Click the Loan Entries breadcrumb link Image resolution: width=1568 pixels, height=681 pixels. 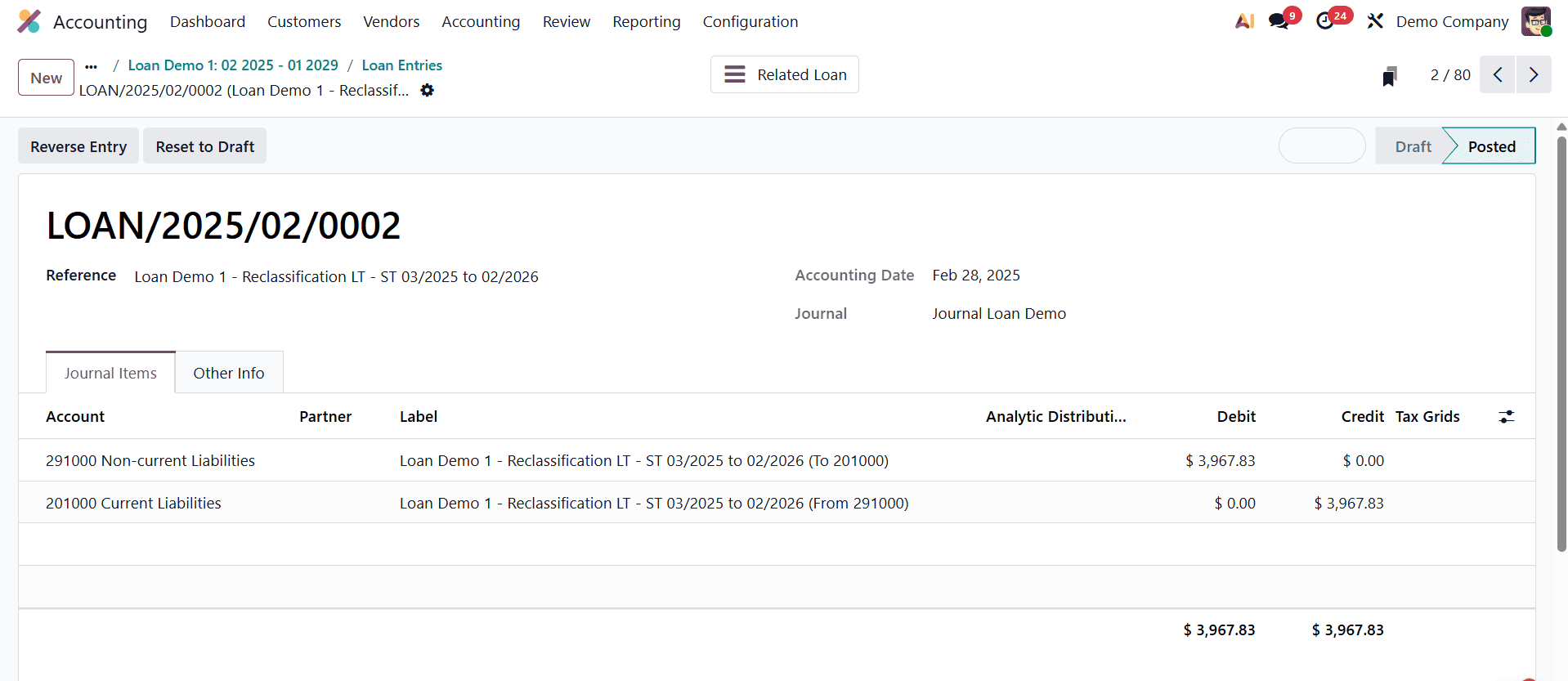(x=401, y=65)
